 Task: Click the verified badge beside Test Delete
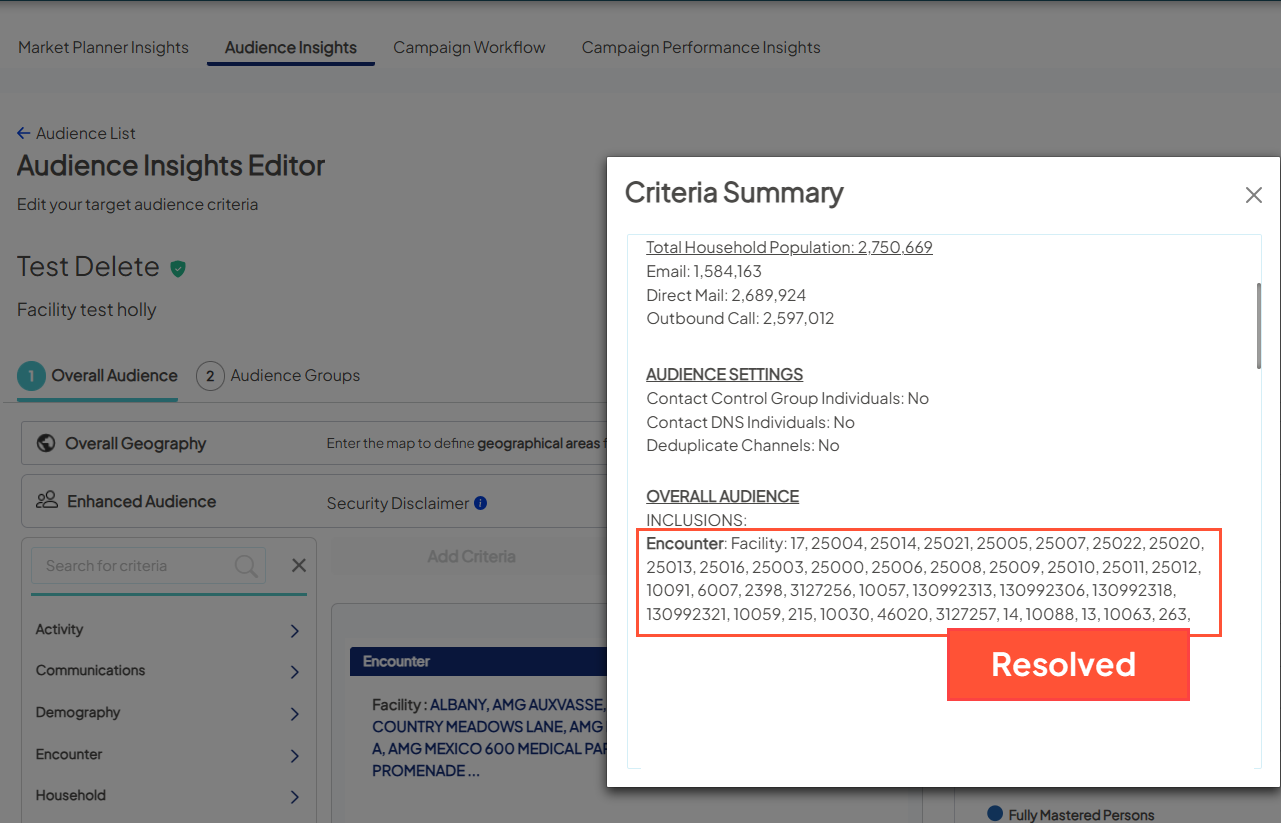[x=179, y=268]
